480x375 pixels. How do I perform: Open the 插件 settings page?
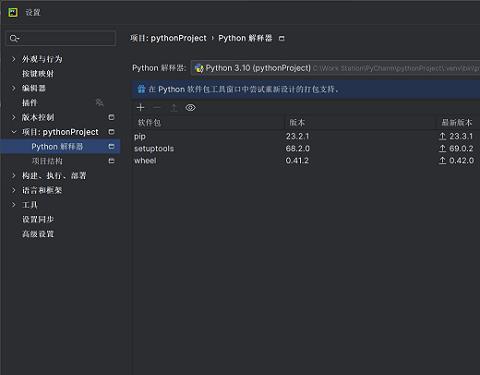[x=29, y=103]
